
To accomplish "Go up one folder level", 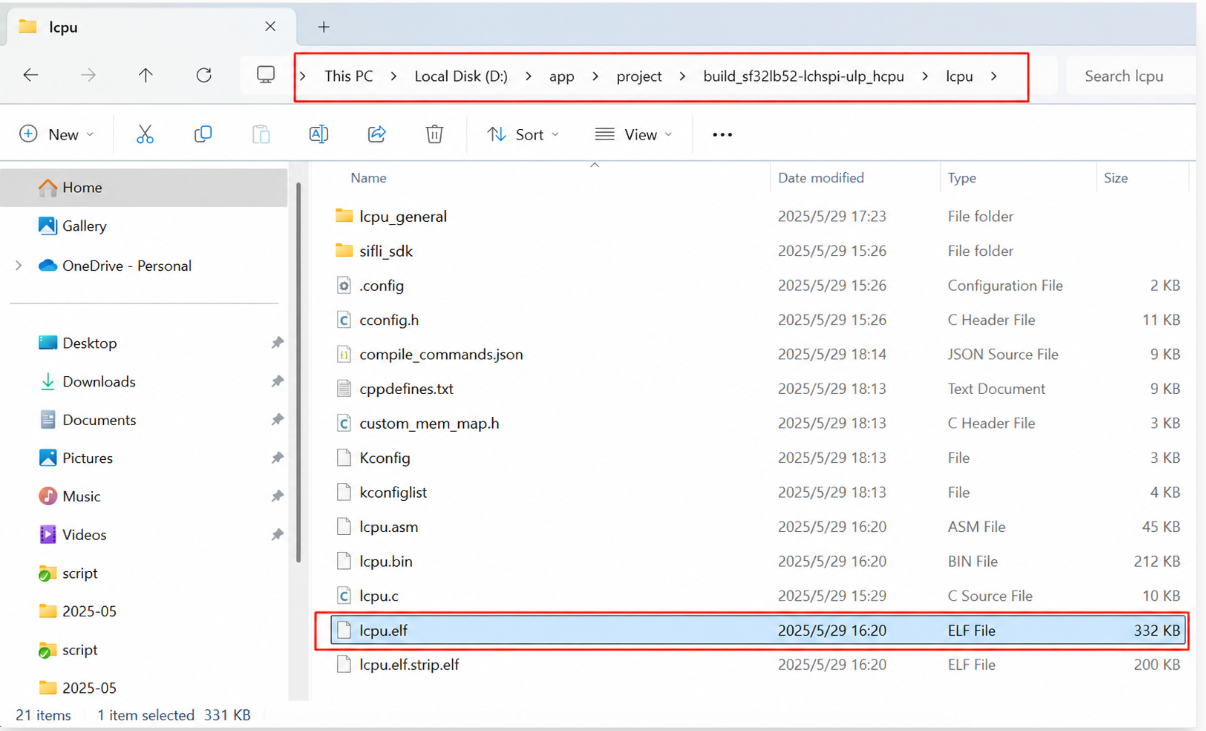I will (x=146, y=75).
